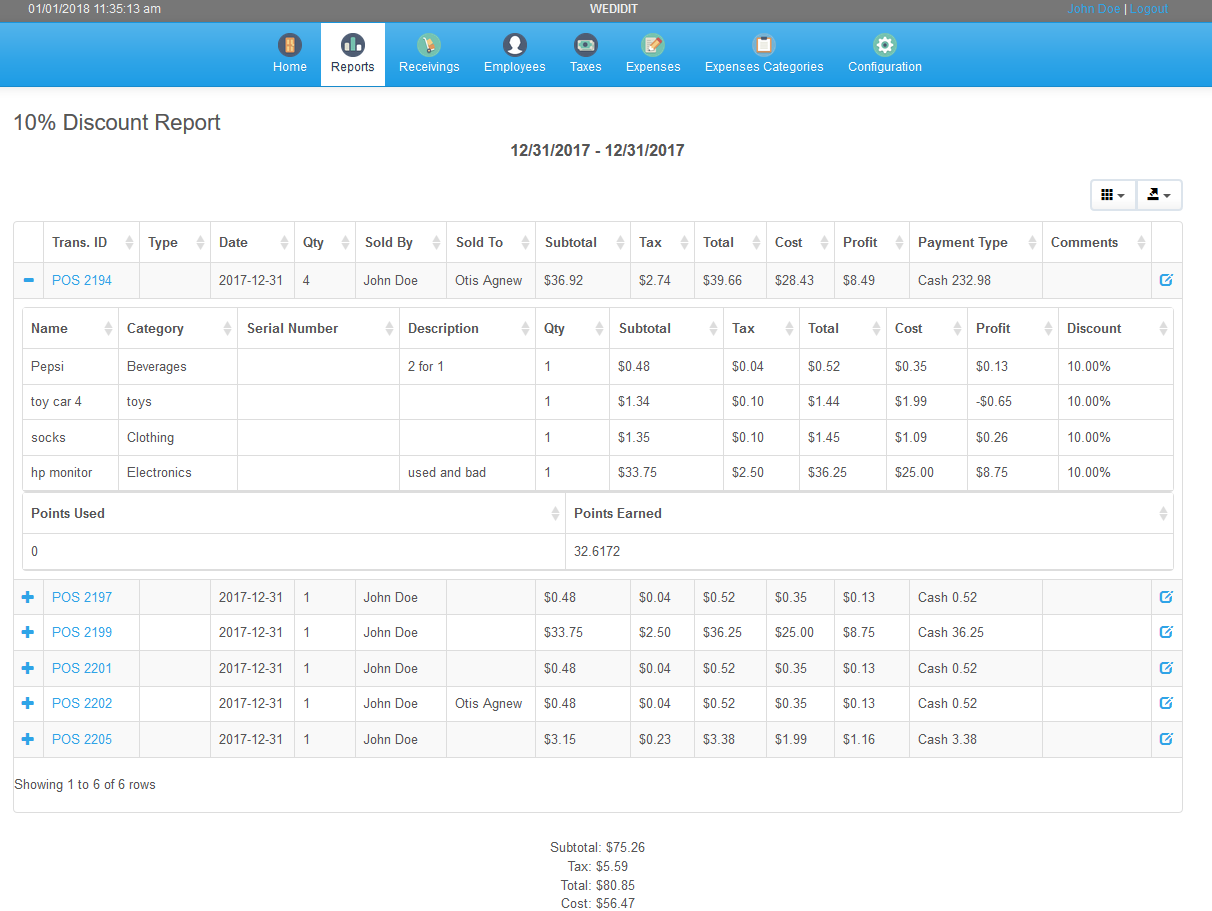Open Configuration via the gear icon
This screenshot has height=911, width=1212.
[x=883, y=45]
